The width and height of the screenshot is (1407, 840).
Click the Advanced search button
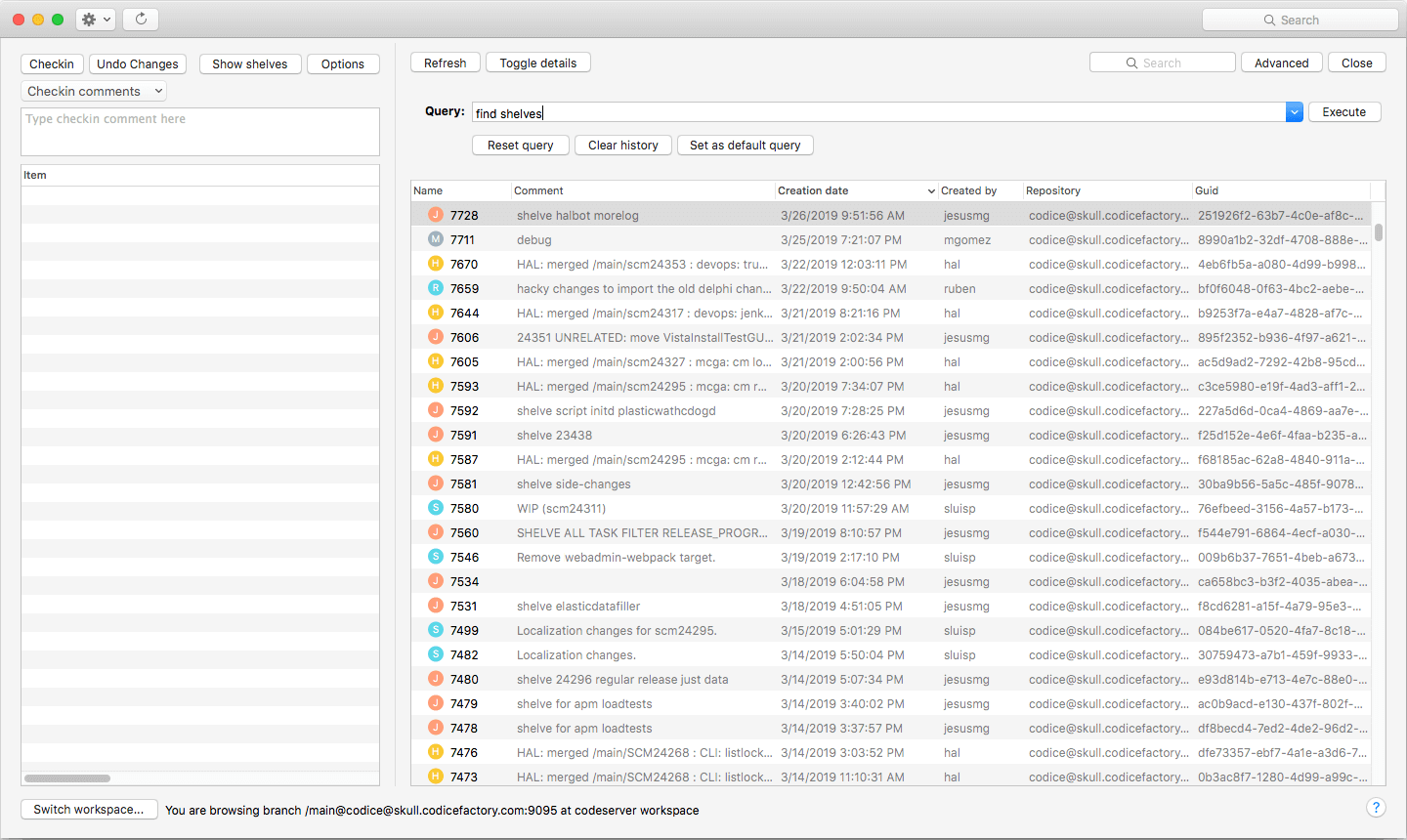pyautogui.click(x=1282, y=63)
